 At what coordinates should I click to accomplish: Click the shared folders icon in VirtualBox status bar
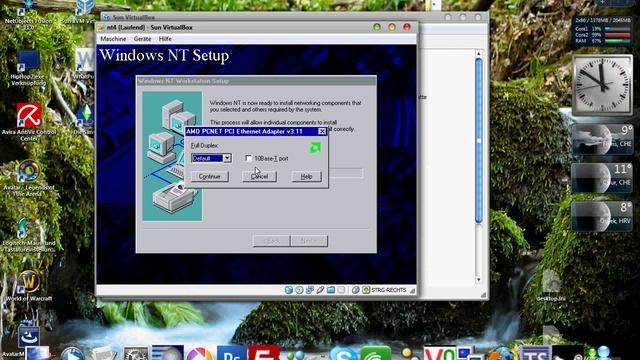click(x=331, y=290)
